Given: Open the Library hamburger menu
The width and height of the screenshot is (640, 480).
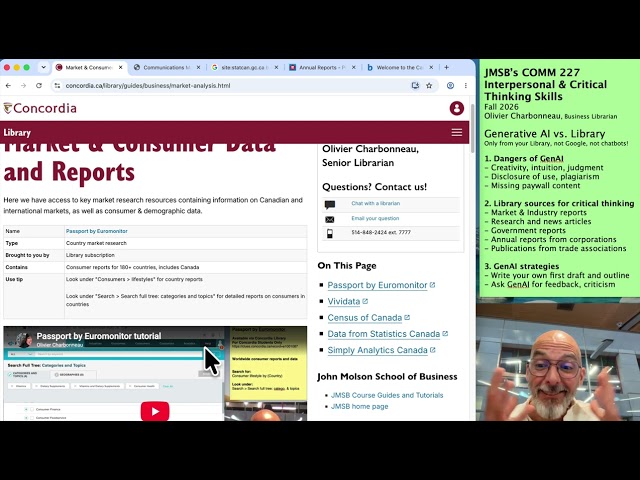Looking at the screenshot, I should point(457,132).
